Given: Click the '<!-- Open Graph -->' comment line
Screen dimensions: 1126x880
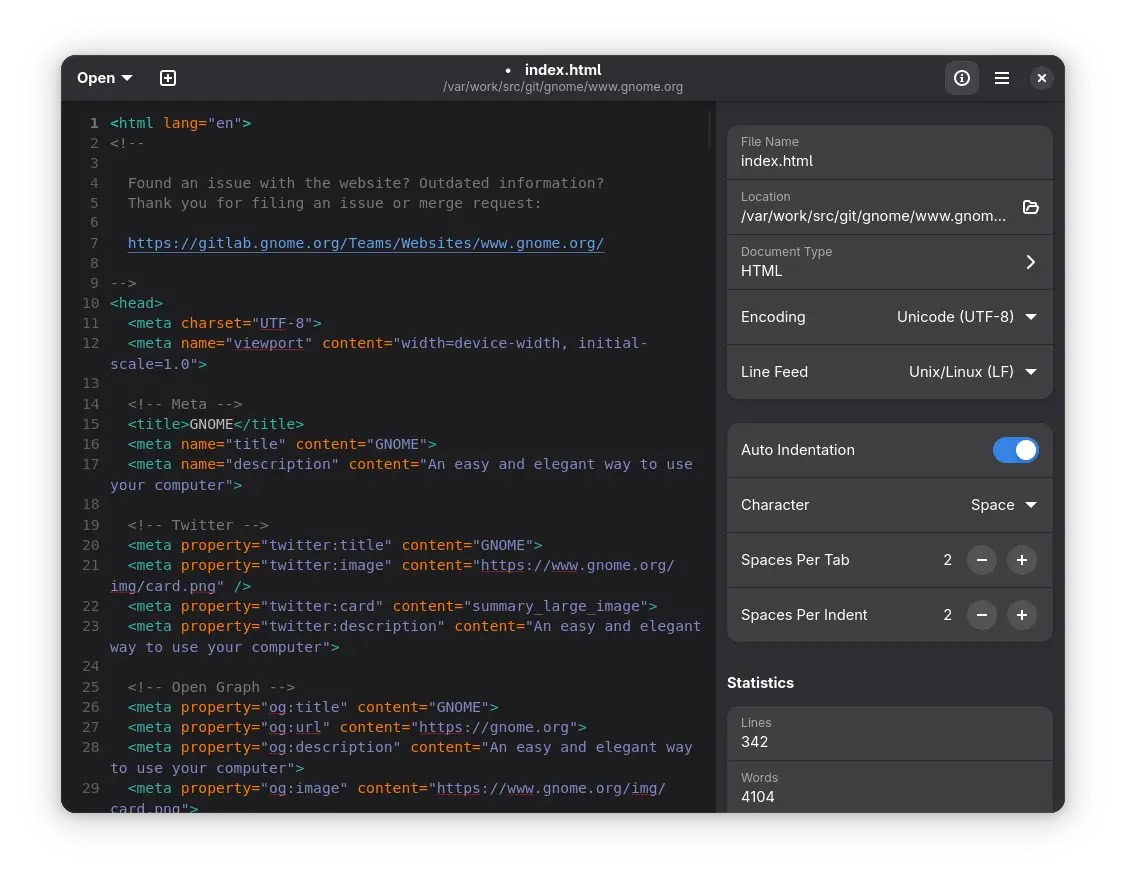Looking at the screenshot, I should (x=211, y=687).
